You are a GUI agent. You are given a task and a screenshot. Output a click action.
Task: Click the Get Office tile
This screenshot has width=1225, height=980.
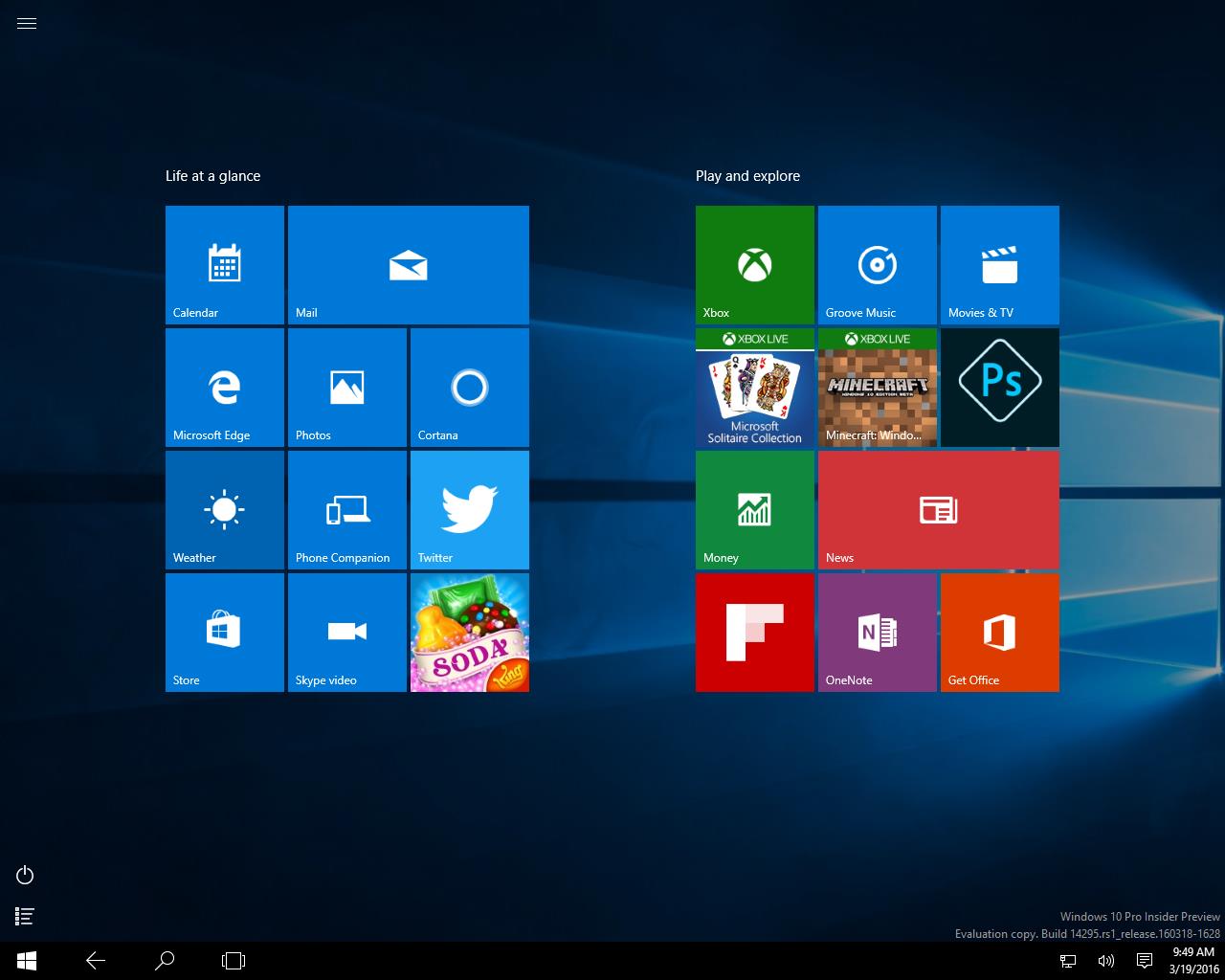point(1000,633)
